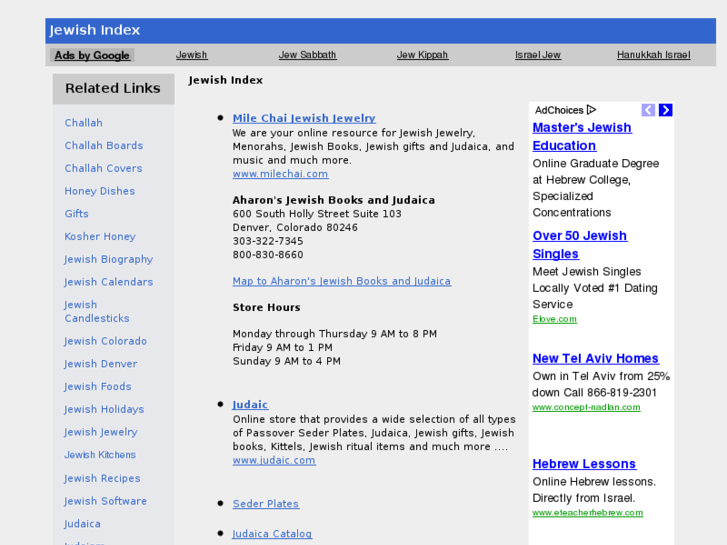This screenshot has width=727, height=545.
Task: Visit www.judaic.com link
Action: pyautogui.click(x=274, y=461)
